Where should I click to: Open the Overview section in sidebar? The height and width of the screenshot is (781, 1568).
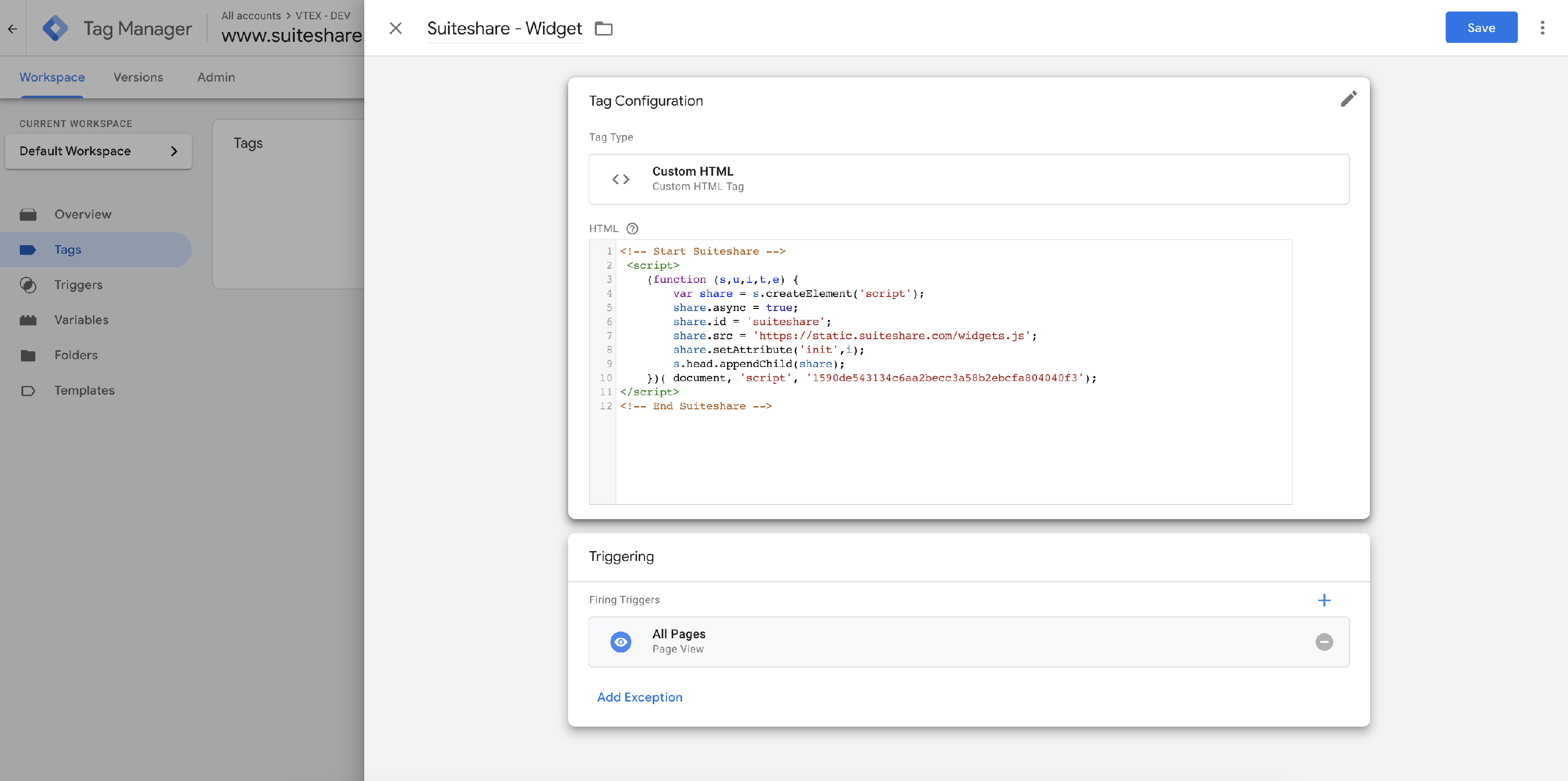(83, 214)
